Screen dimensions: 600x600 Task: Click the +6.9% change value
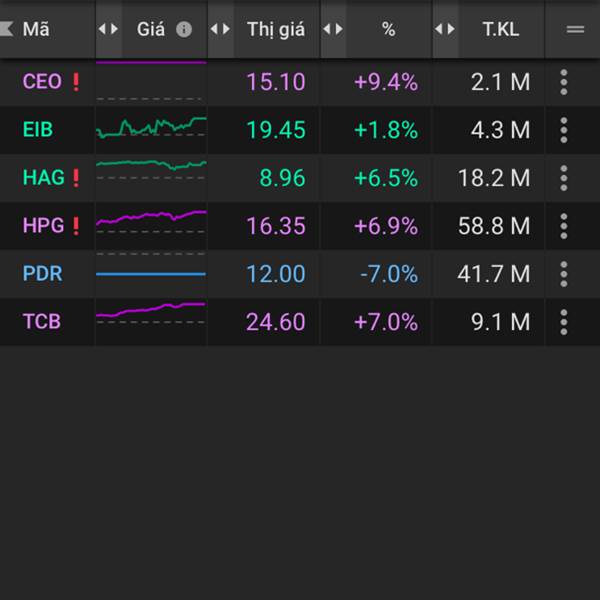pyautogui.click(x=386, y=226)
